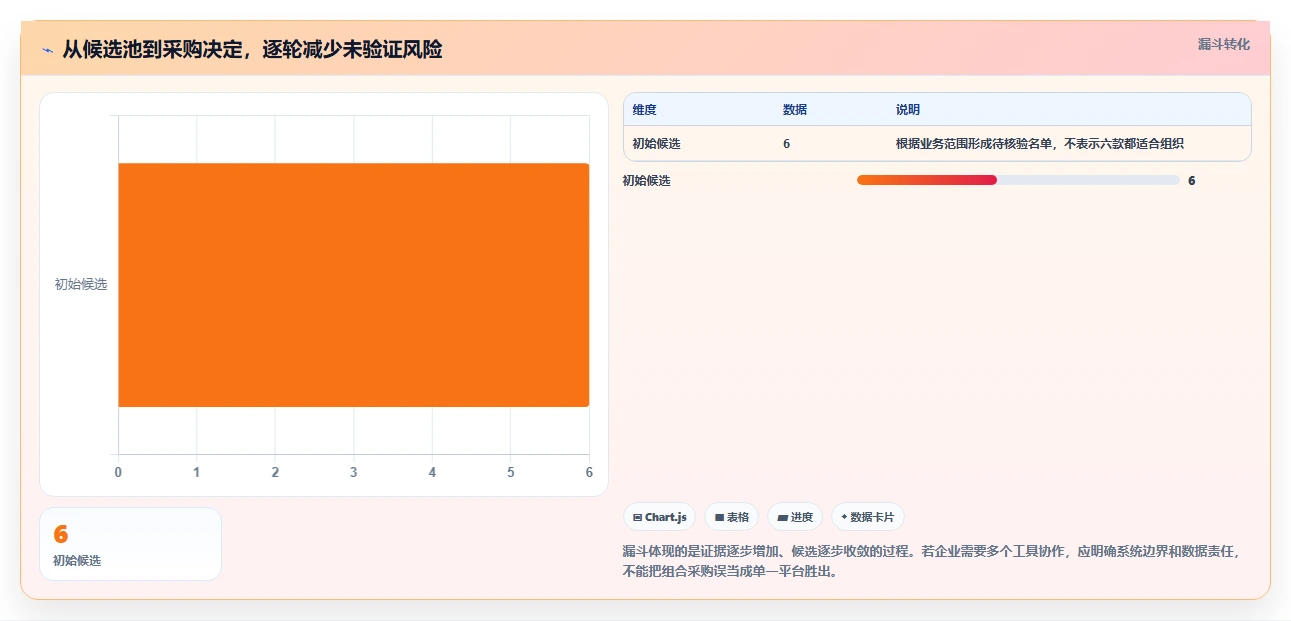Click the x-axis tick label 3

point(354,472)
